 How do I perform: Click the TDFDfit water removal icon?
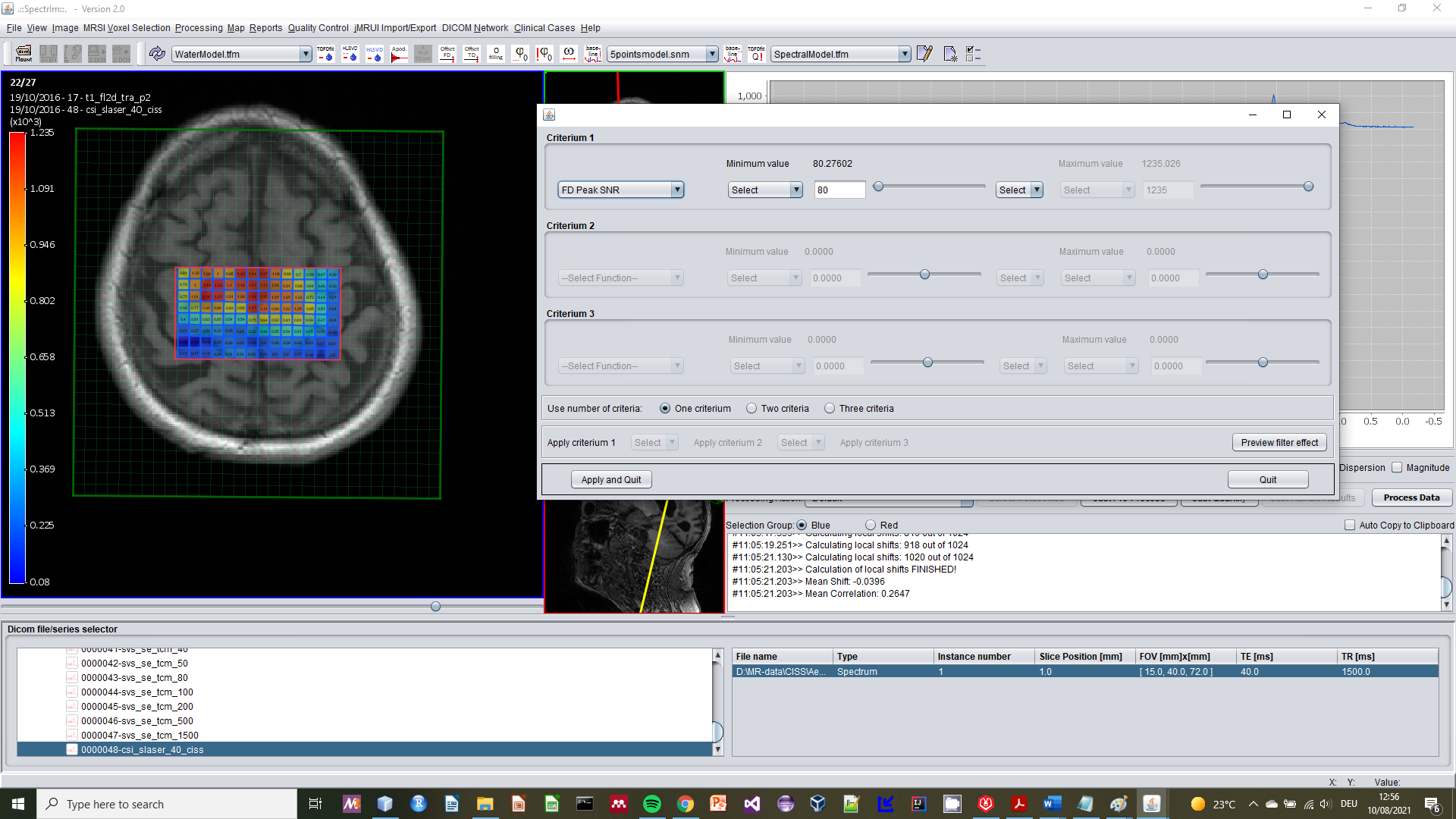click(x=325, y=54)
